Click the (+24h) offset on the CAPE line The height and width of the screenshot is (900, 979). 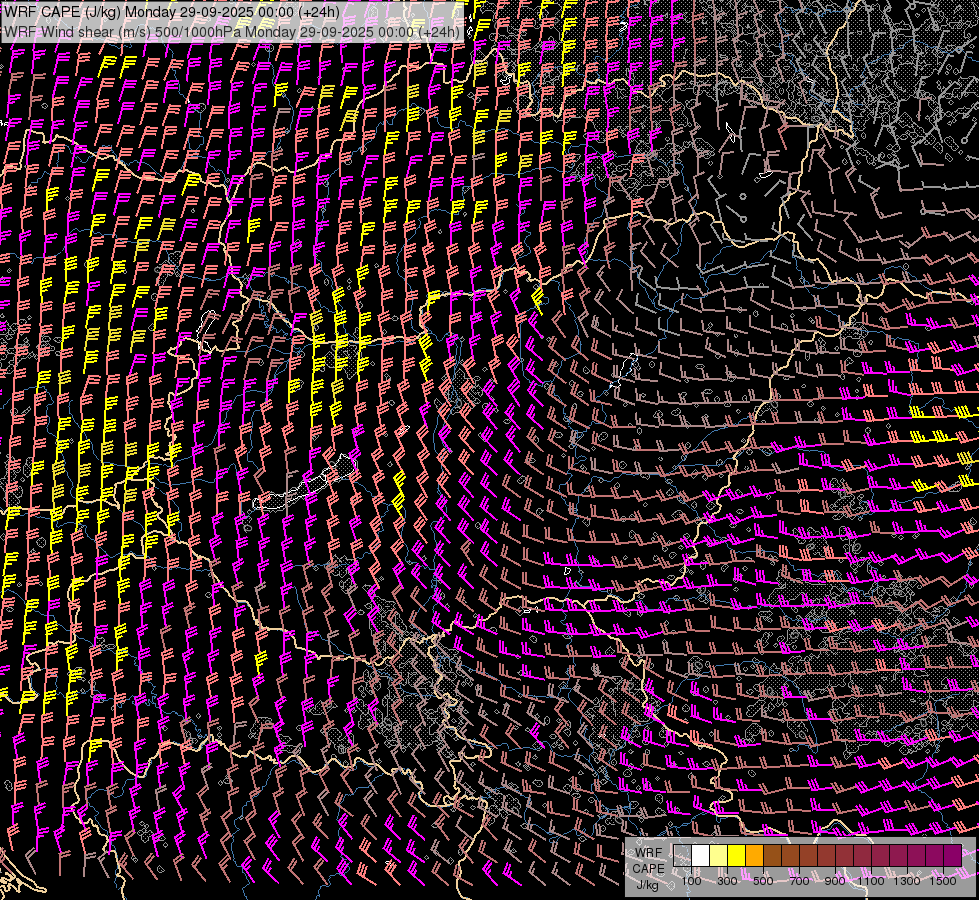click(x=317, y=12)
